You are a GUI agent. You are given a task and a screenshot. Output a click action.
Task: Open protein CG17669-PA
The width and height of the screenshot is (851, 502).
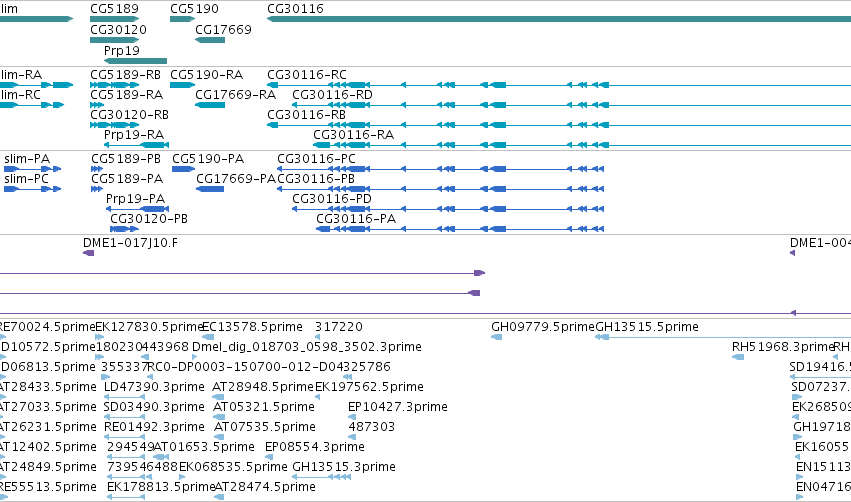(236, 179)
